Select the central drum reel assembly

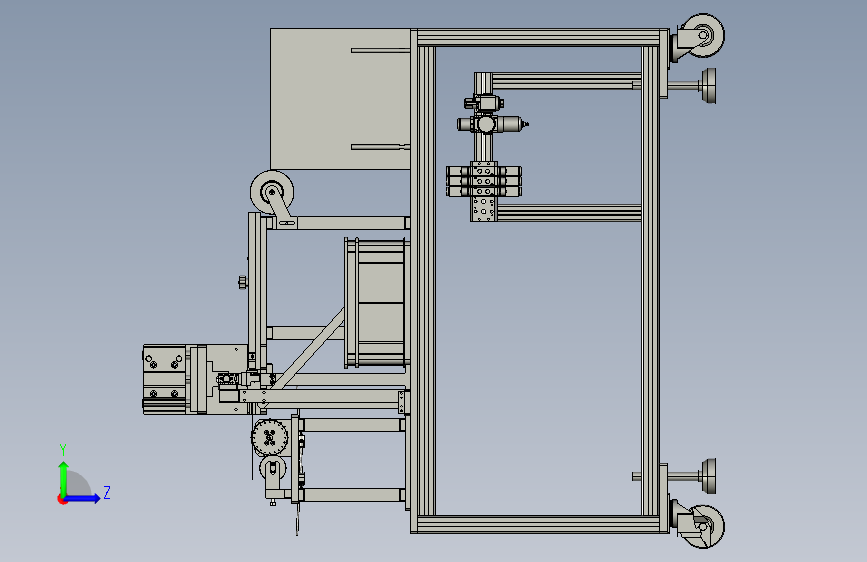click(x=377, y=303)
